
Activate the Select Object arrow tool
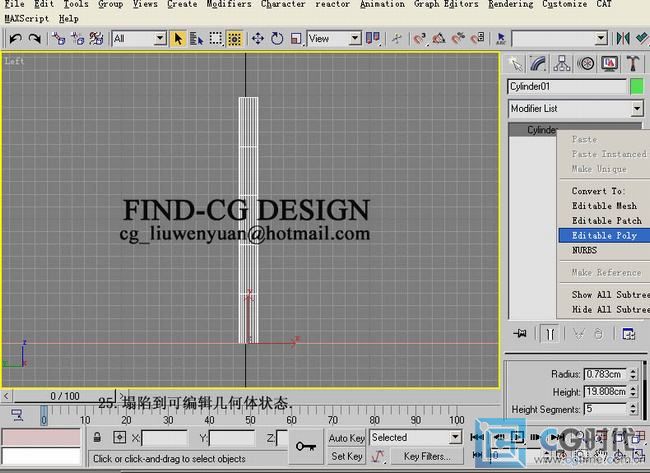click(x=178, y=39)
